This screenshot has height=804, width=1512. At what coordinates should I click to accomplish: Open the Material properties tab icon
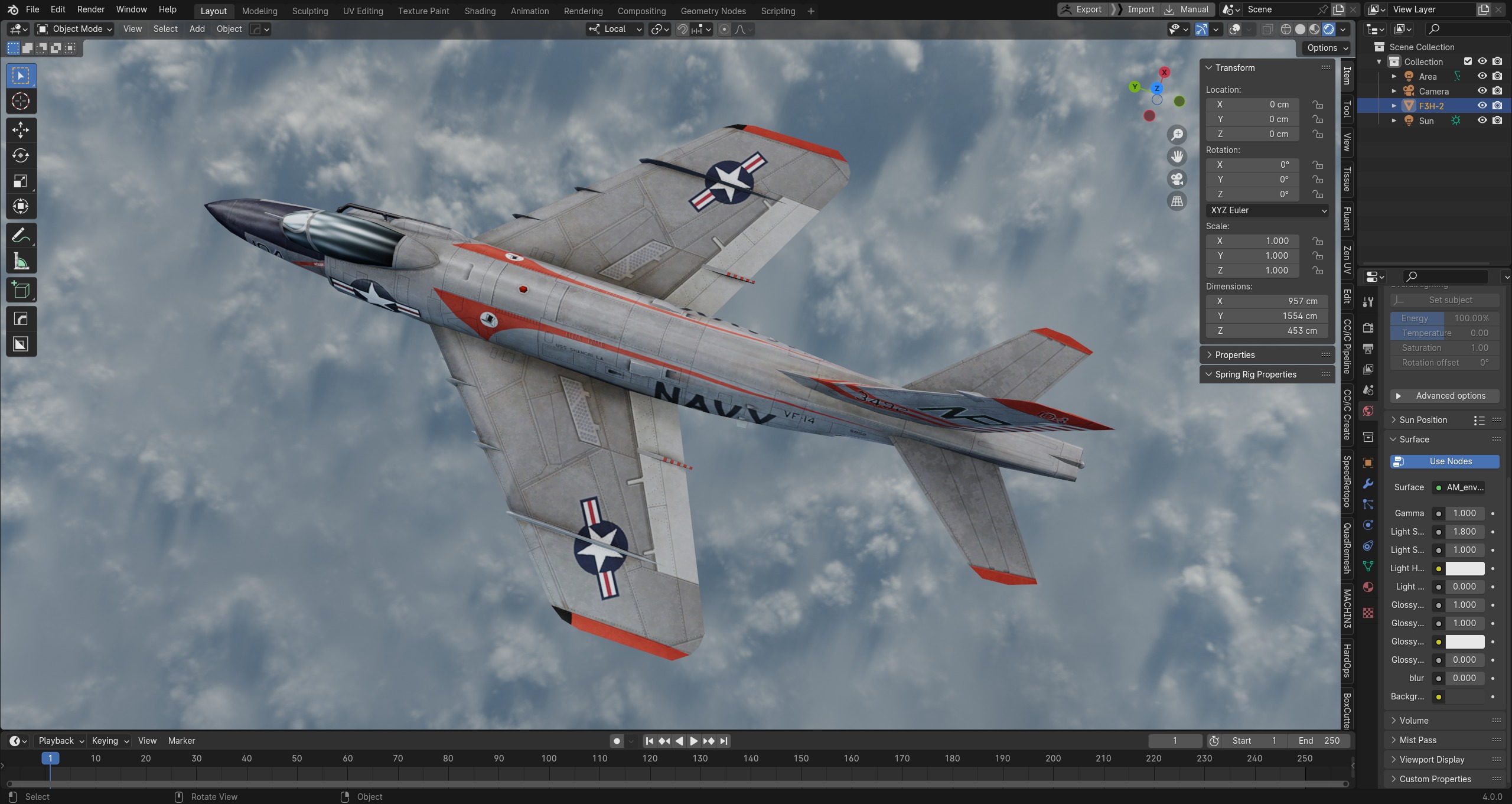[x=1368, y=587]
